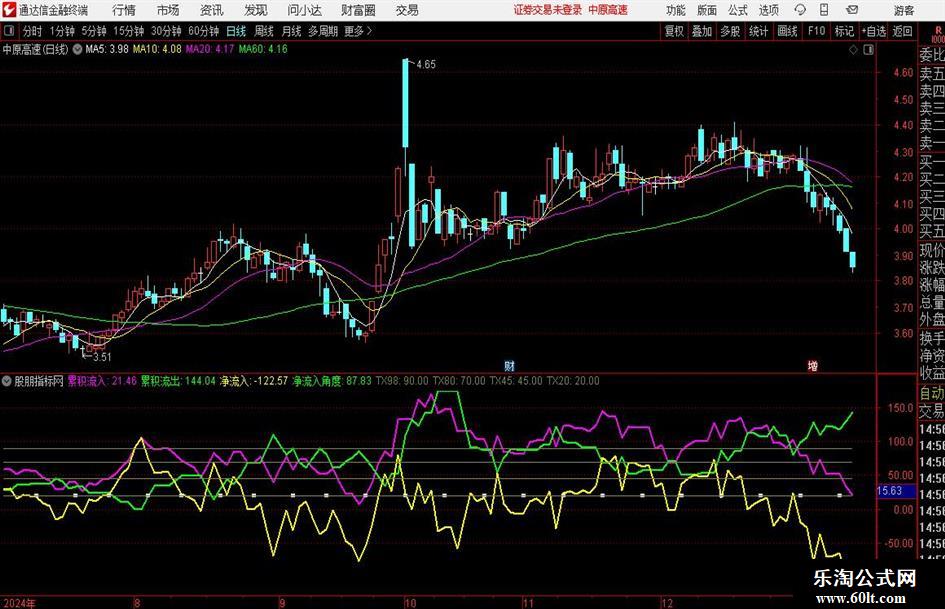The width and height of the screenshot is (945, 609).
Task: Open the 功能 menu
Action: click(x=676, y=10)
